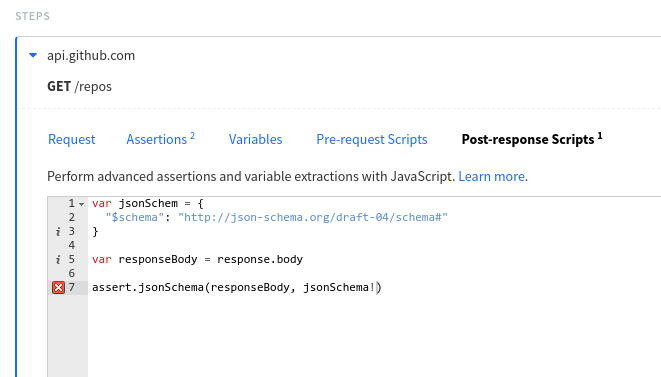Click the json-schema.org URL string
Screen dimensions: 661x377
(313, 217)
